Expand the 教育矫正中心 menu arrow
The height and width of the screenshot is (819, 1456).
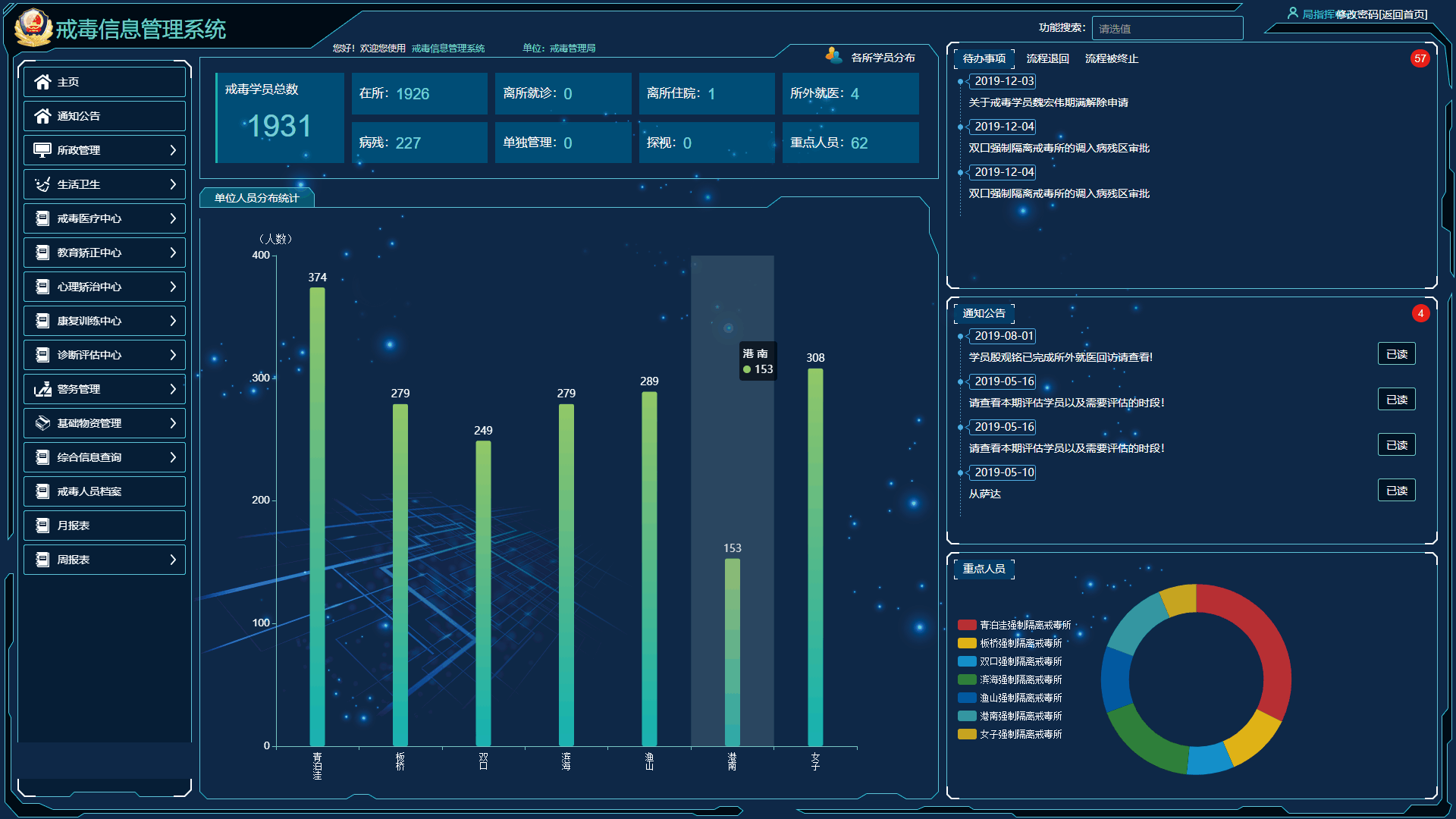173,253
